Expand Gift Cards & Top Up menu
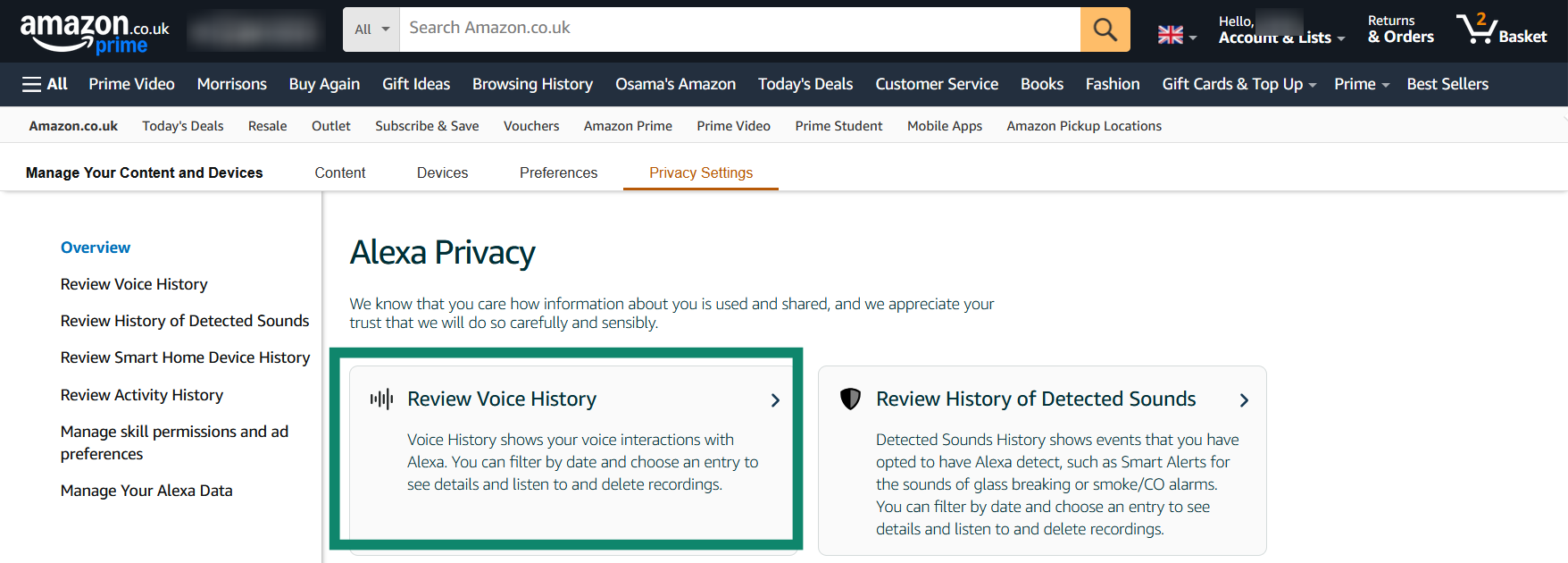 (1239, 84)
